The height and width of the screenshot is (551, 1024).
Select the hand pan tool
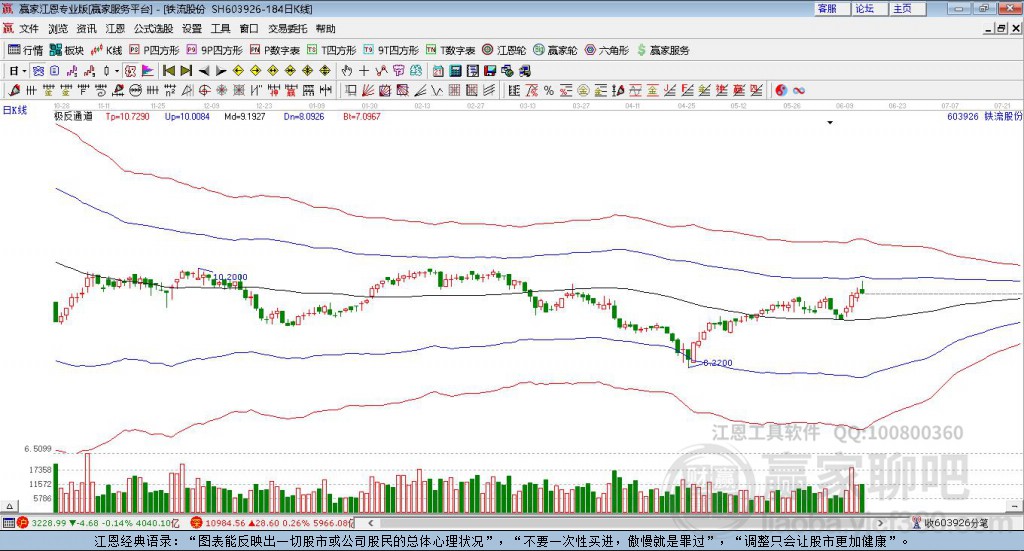coord(346,71)
